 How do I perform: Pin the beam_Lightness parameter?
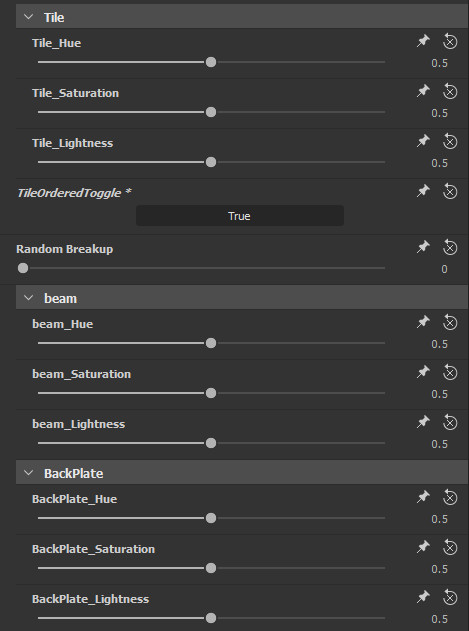pyautogui.click(x=423, y=422)
